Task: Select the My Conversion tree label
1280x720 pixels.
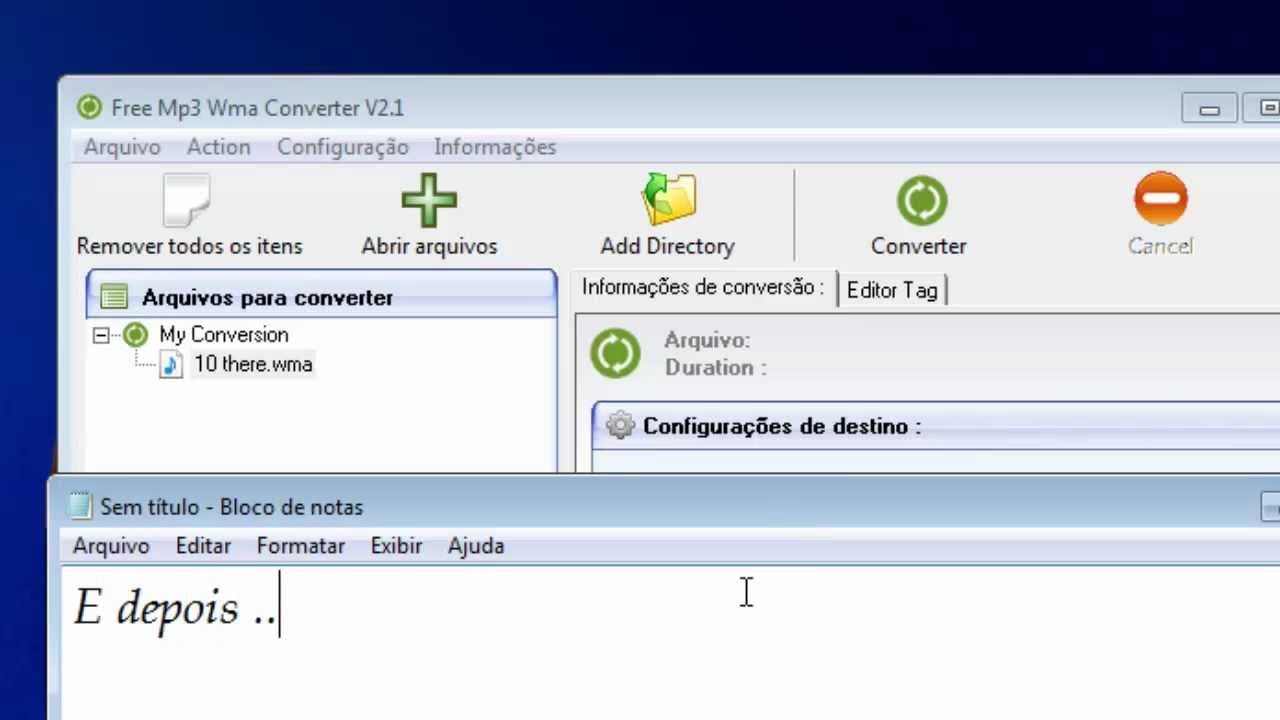Action: click(x=224, y=335)
